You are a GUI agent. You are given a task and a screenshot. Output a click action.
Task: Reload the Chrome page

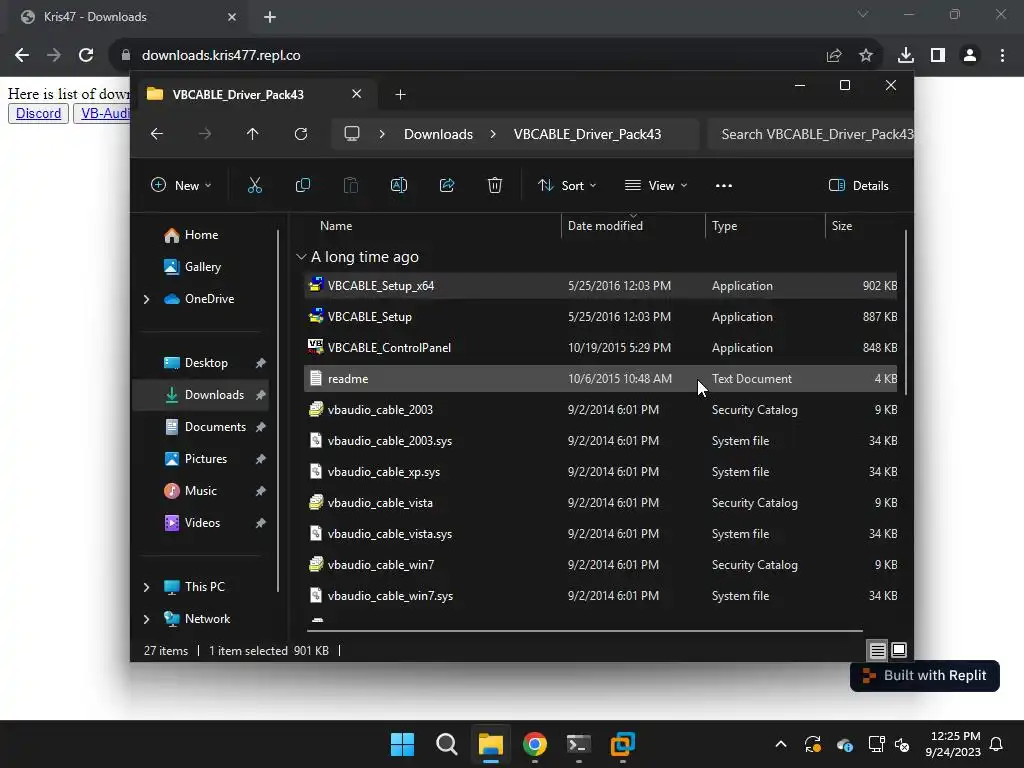86,55
